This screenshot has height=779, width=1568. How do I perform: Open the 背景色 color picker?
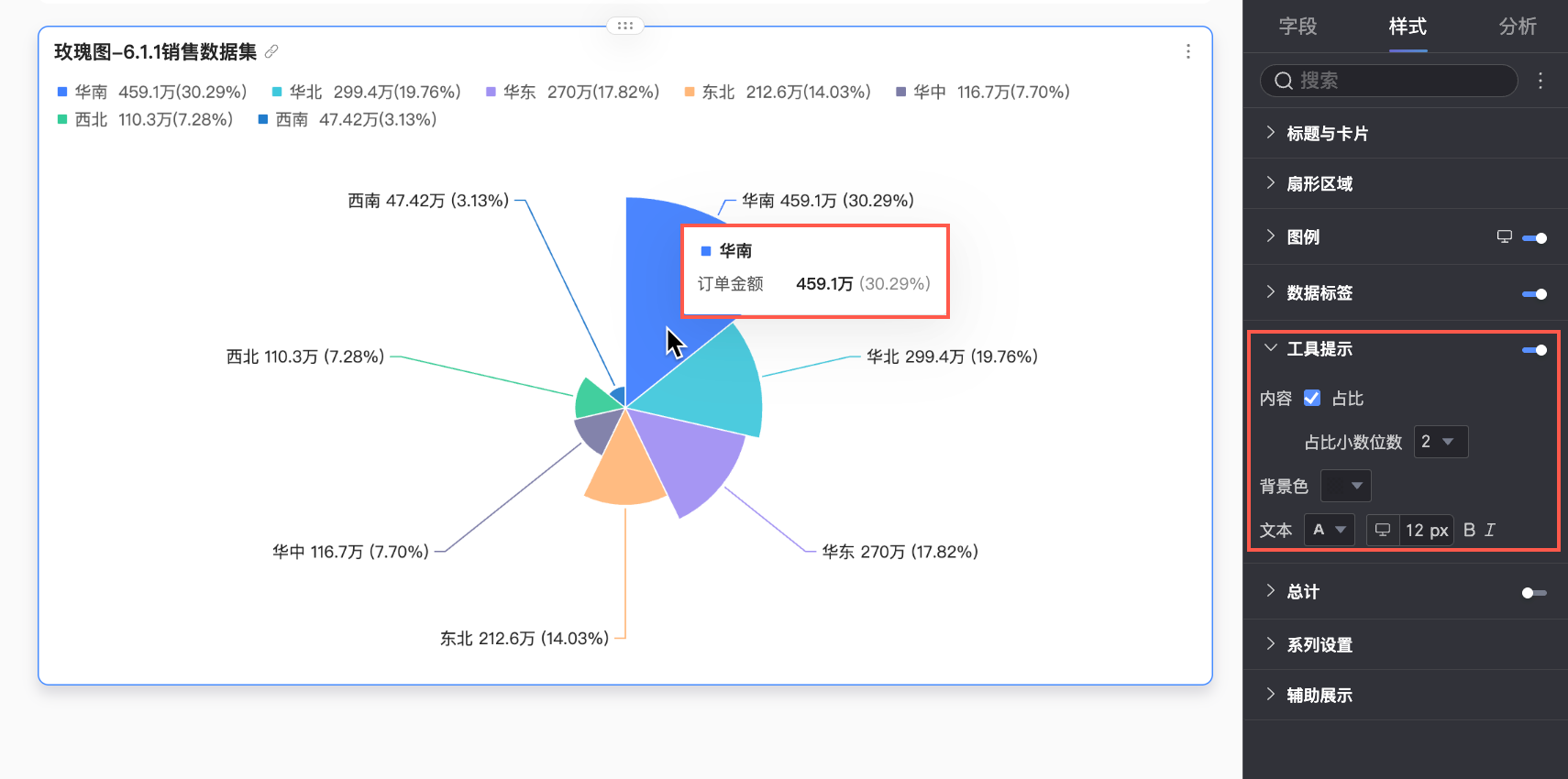[1345, 486]
